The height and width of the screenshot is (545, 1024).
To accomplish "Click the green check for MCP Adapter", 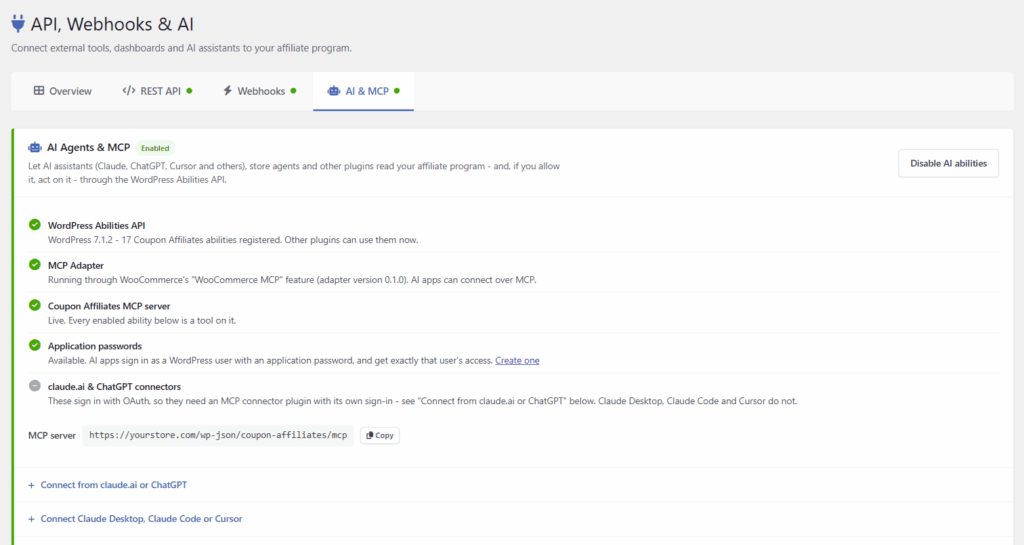I will pyautogui.click(x=35, y=264).
